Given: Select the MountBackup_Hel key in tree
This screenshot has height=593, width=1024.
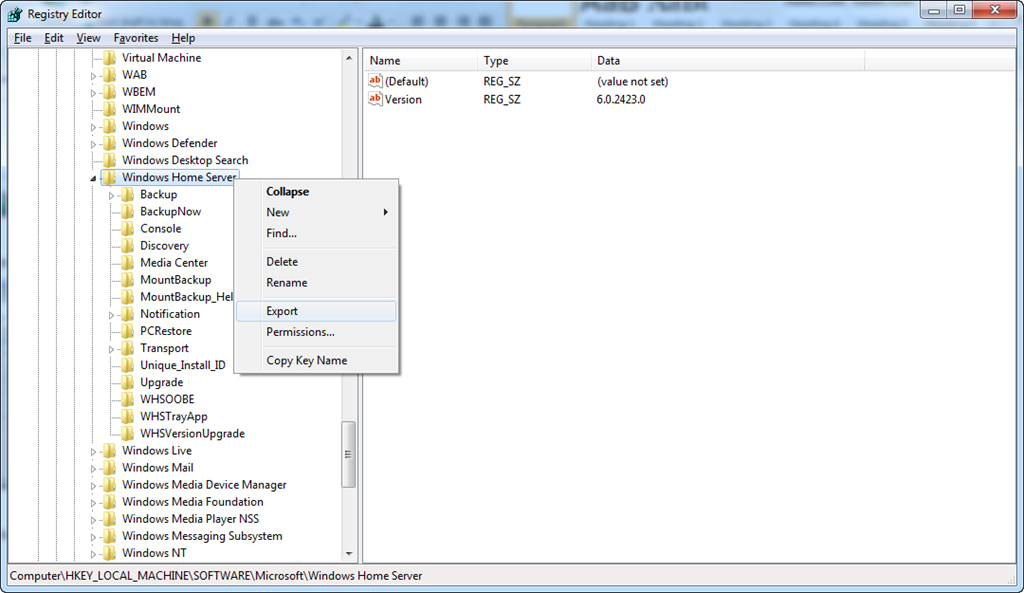Looking at the screenshot, I should tap(186, 296).
